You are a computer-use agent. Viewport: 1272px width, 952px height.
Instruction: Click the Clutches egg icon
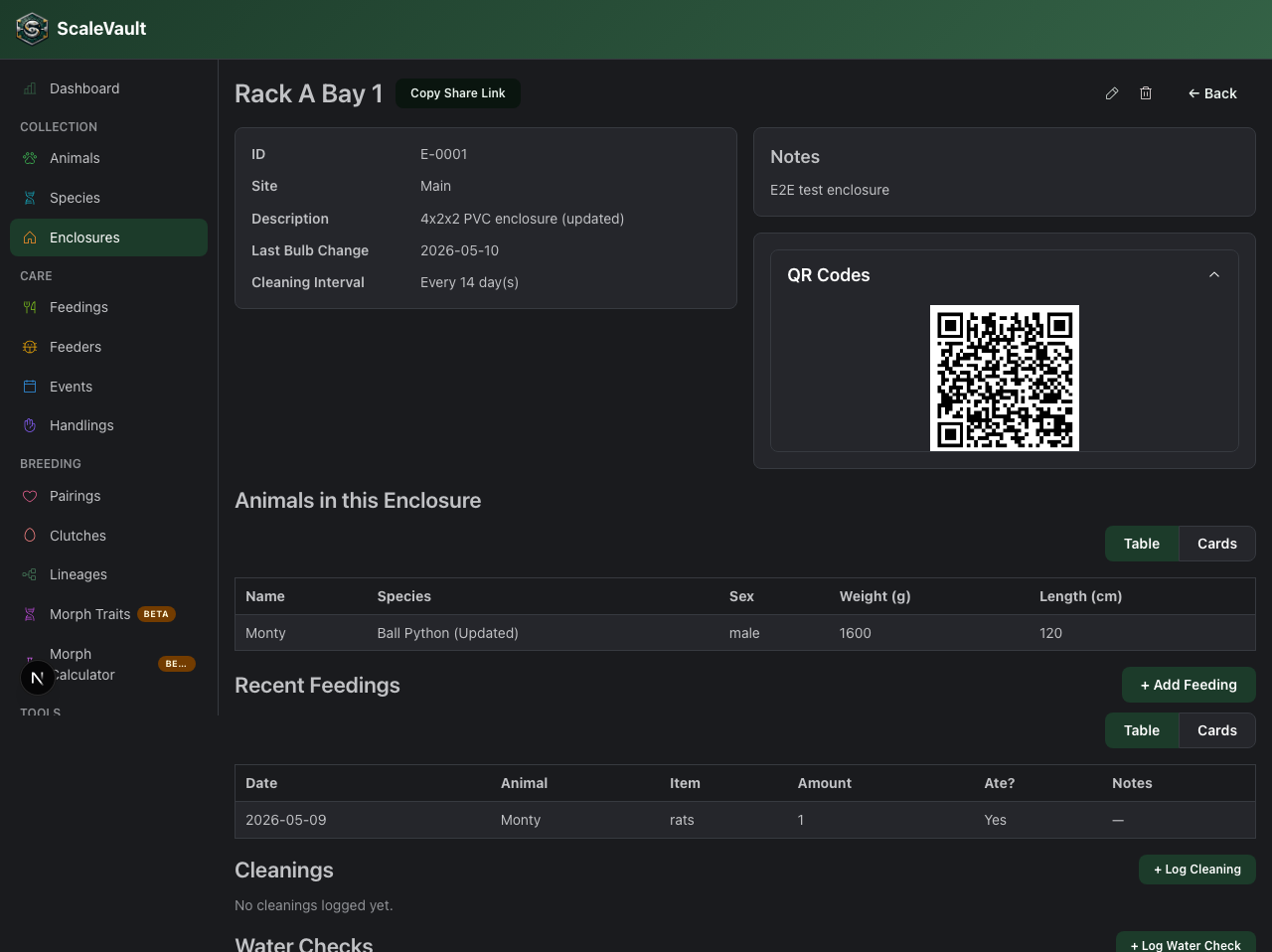pyautogui.click(x=30, y=536)
